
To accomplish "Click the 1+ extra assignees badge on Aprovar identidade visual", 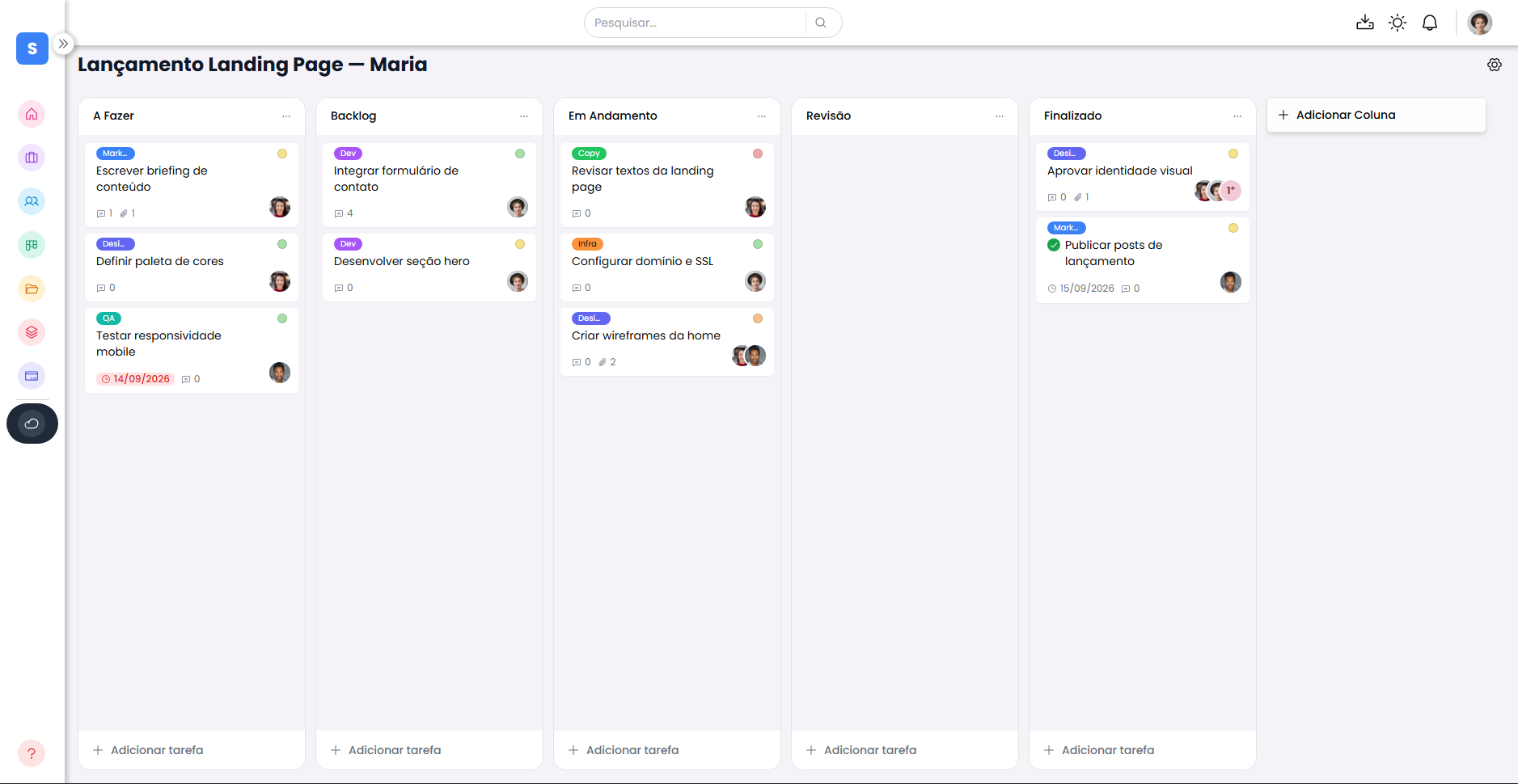I will [1231, 191].
